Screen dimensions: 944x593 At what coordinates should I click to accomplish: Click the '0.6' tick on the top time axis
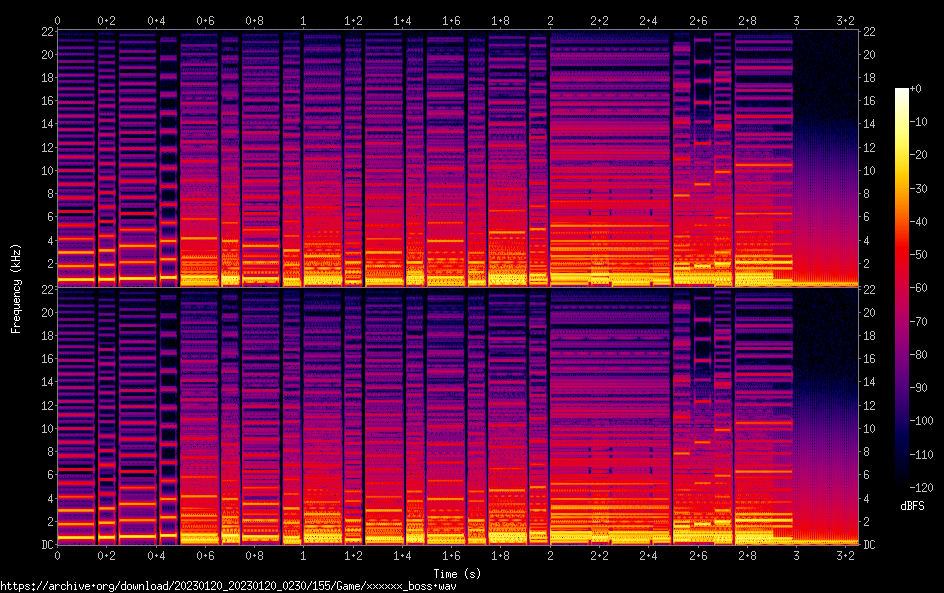coord(205,20)
